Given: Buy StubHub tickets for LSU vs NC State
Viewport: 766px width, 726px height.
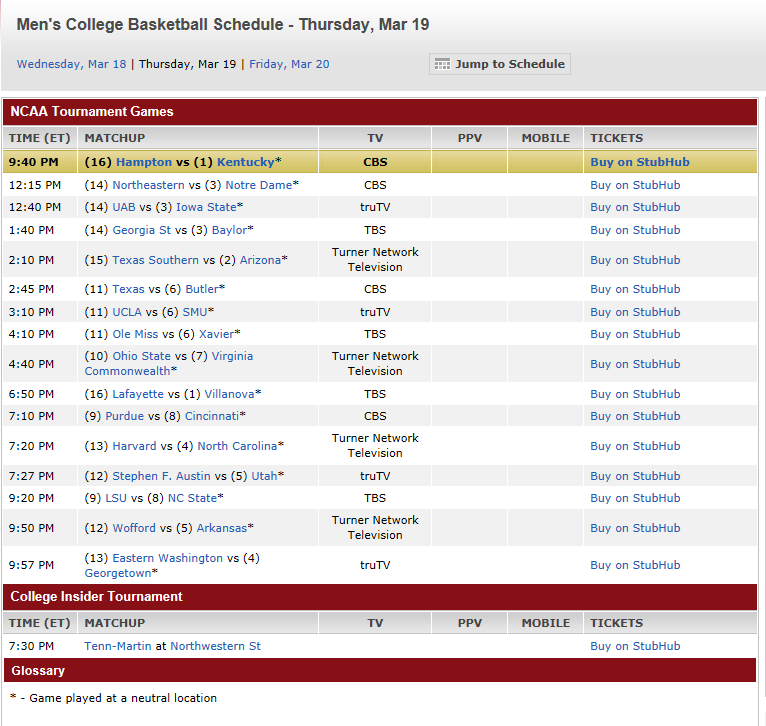Looking at the screenshot, I should coord(635,498).
